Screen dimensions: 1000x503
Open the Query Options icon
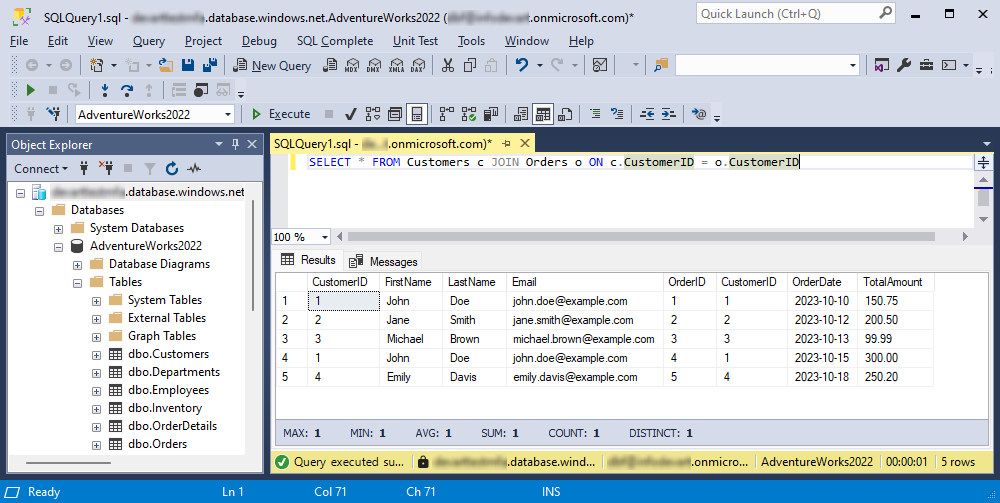tap(395, 114)
